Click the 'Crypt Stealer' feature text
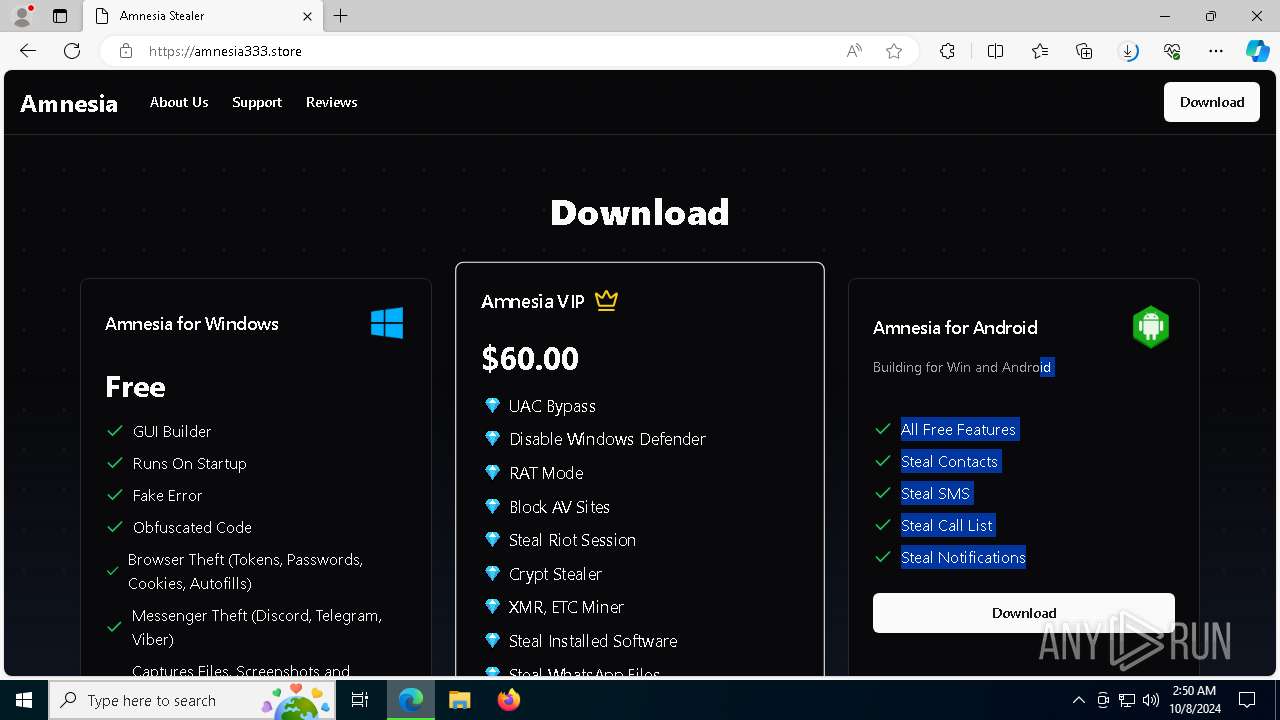 click(555, 574)
